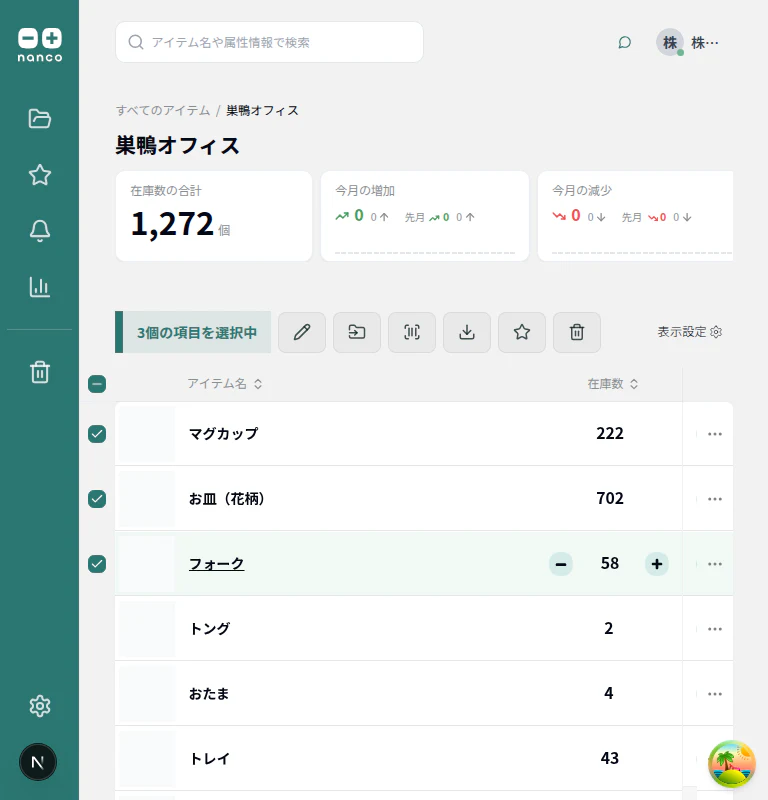Open trash icon in sidebar

point(40,372)
